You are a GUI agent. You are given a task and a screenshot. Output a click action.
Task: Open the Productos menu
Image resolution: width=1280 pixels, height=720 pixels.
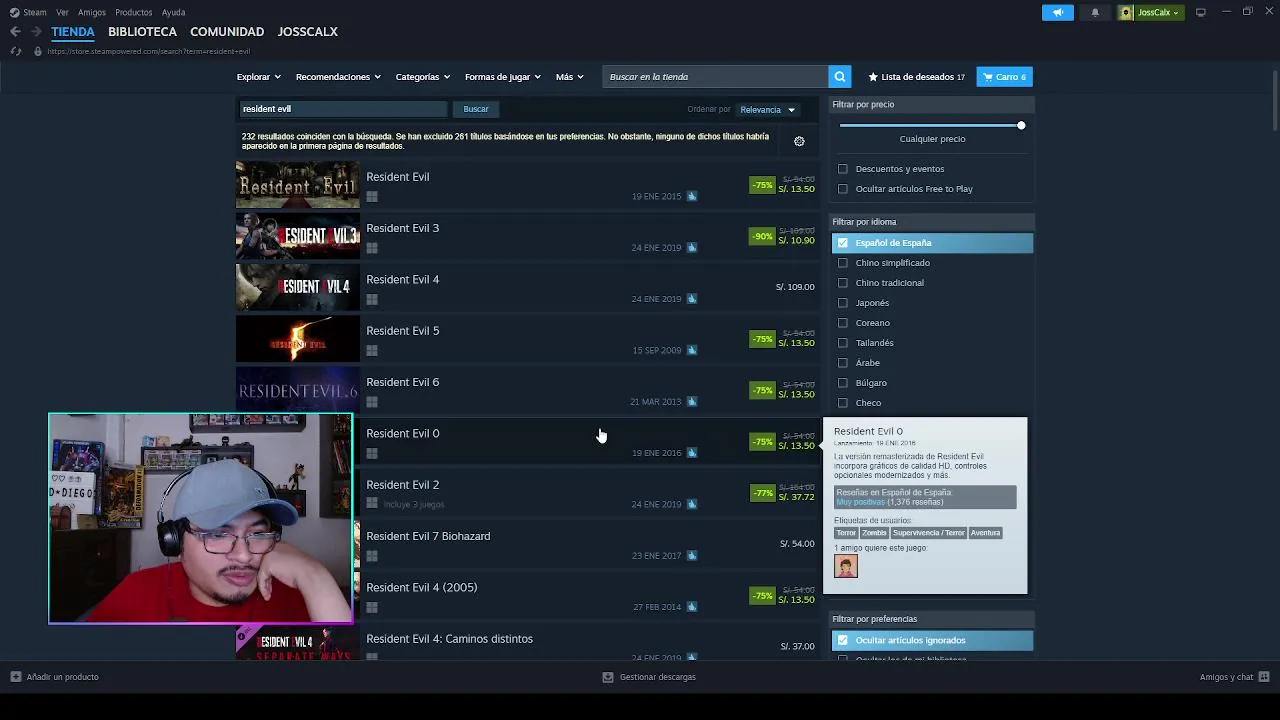133,12
